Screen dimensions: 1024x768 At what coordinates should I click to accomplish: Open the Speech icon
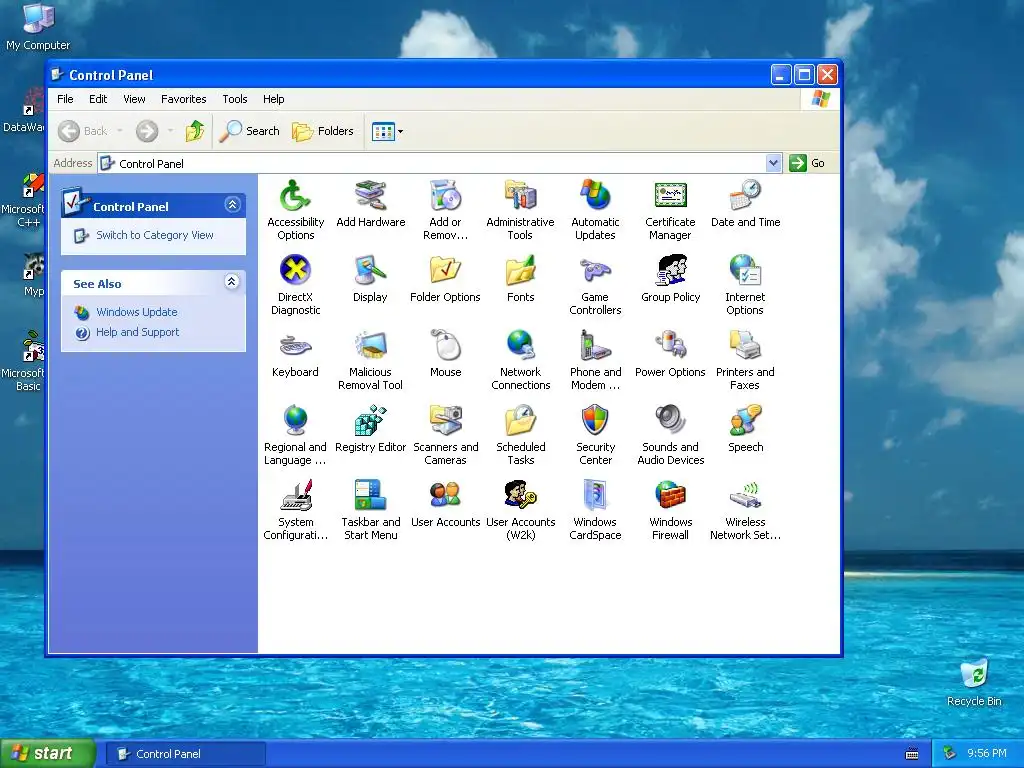[x=745, y=421]
